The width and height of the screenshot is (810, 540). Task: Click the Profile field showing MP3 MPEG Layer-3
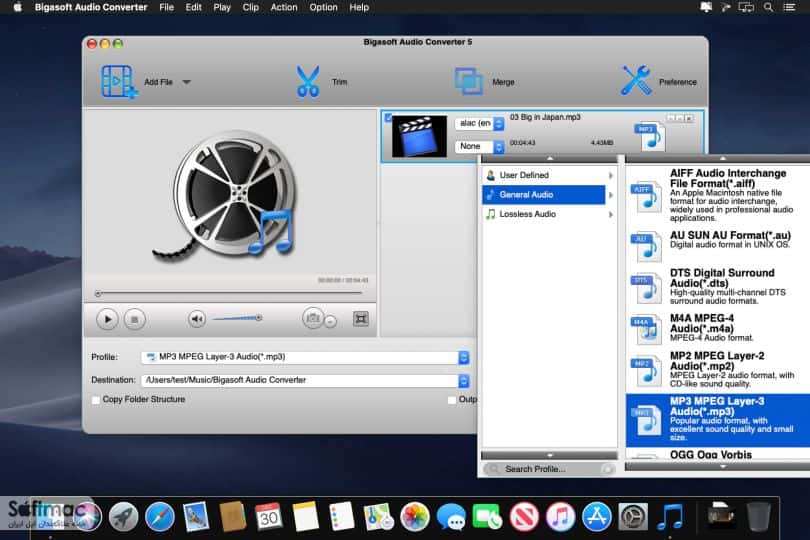pos(300,357)
